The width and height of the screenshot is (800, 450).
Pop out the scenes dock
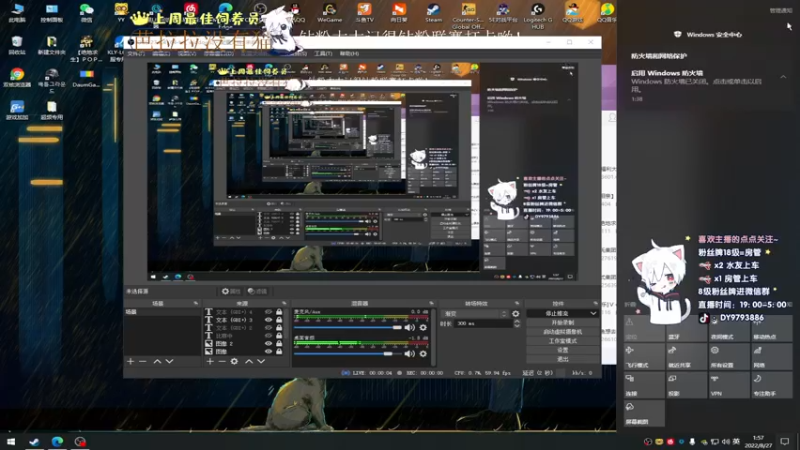point(196,303)
